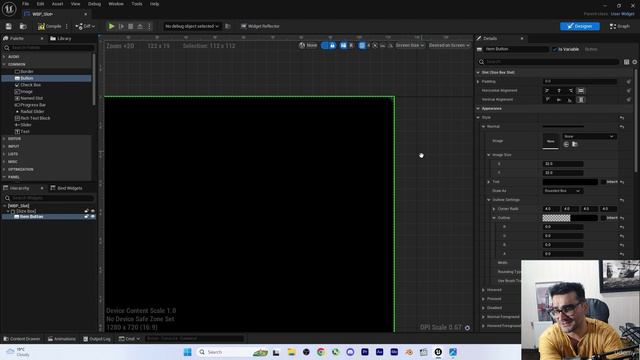This screenshot has width=640, height=360.
Task: Open the Details settings gear icon
Action: [x=634, y=62]
